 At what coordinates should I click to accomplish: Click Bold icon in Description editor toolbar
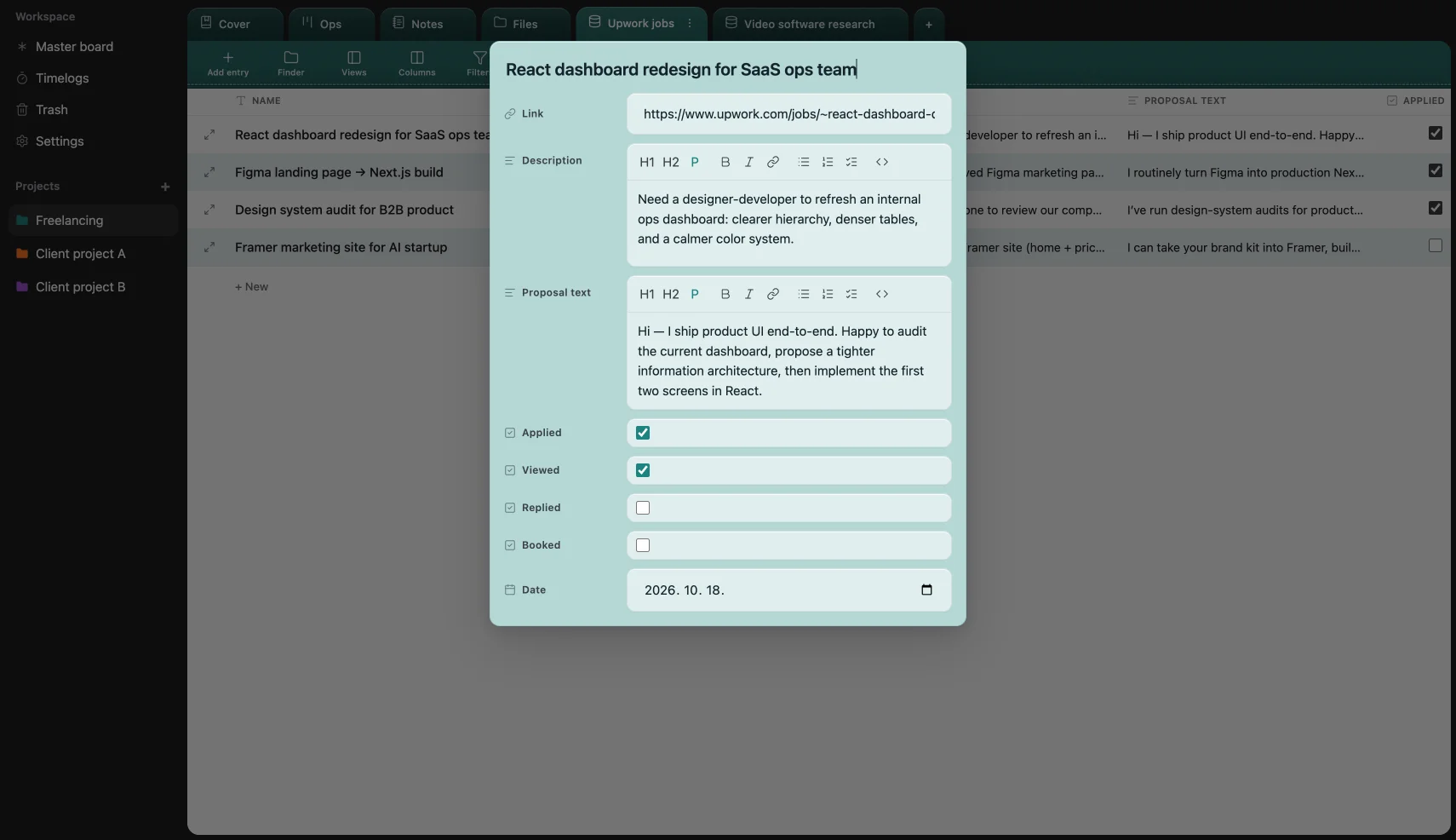[725, 162]
